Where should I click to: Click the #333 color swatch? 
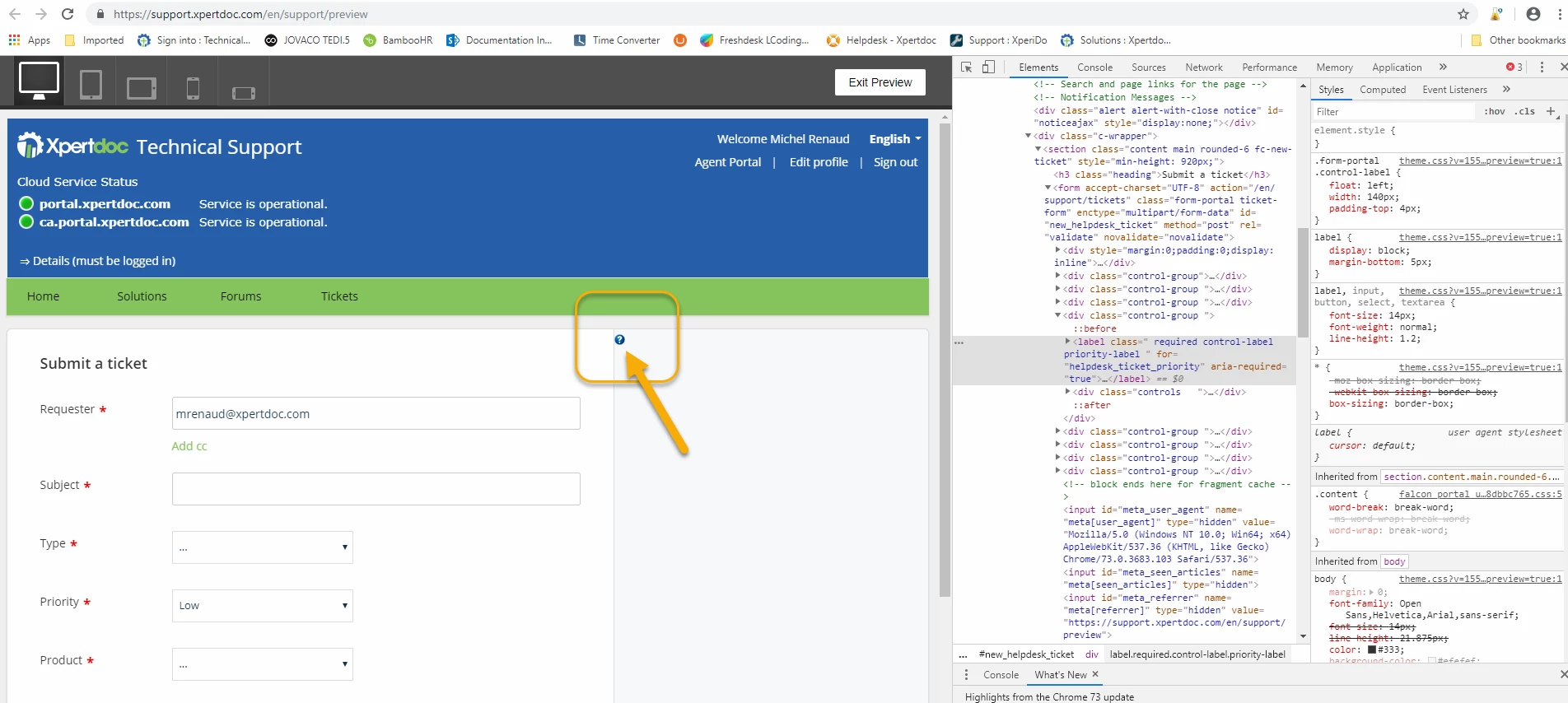[x=1372, y=649]
